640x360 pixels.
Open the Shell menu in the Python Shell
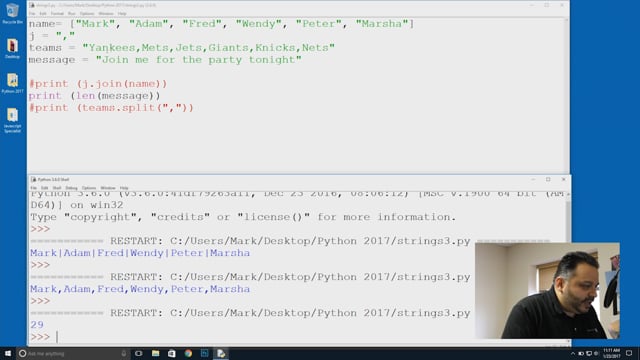(x=57, y=188)
